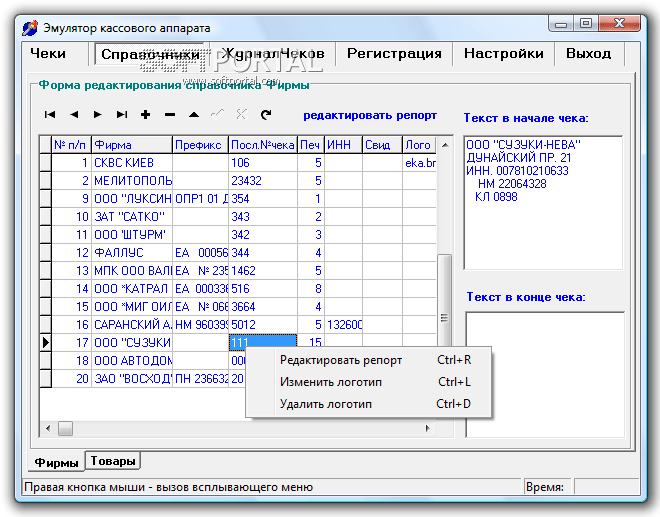Image resolution: width=660 pixels, height=517 pixels.
Task: Click the 23432 last check number cell
Action: click(263, 181)
